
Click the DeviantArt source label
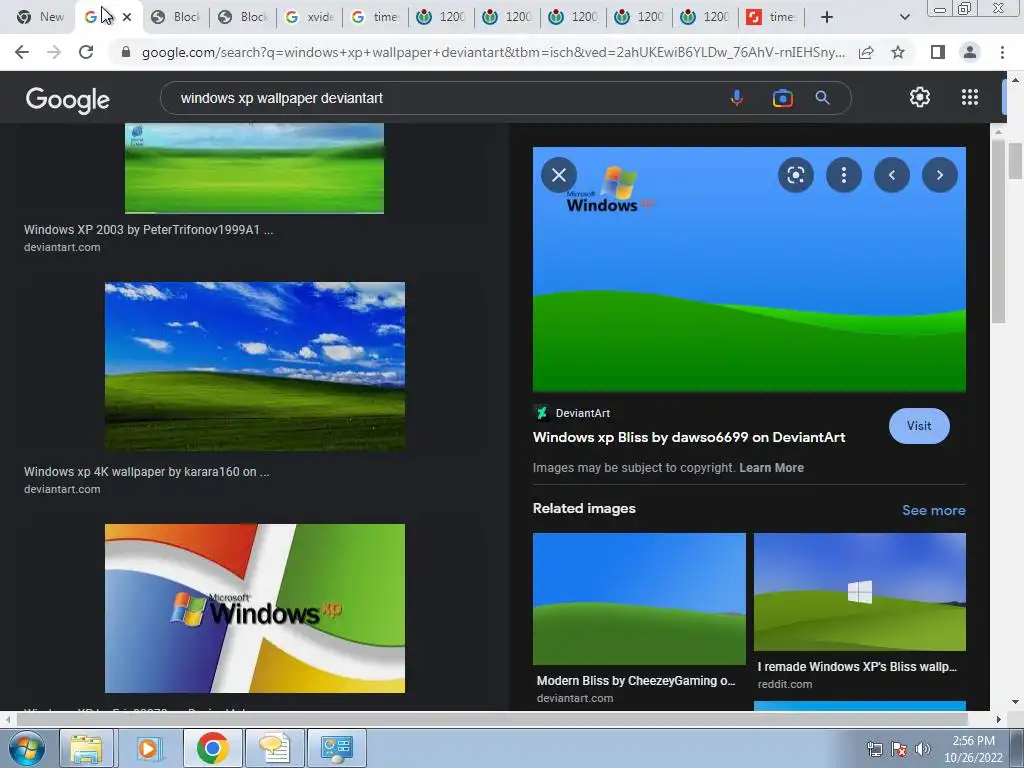(583, 413)
